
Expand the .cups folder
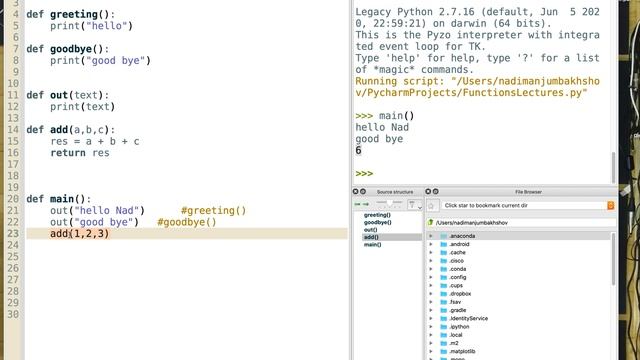pos(431,285)
